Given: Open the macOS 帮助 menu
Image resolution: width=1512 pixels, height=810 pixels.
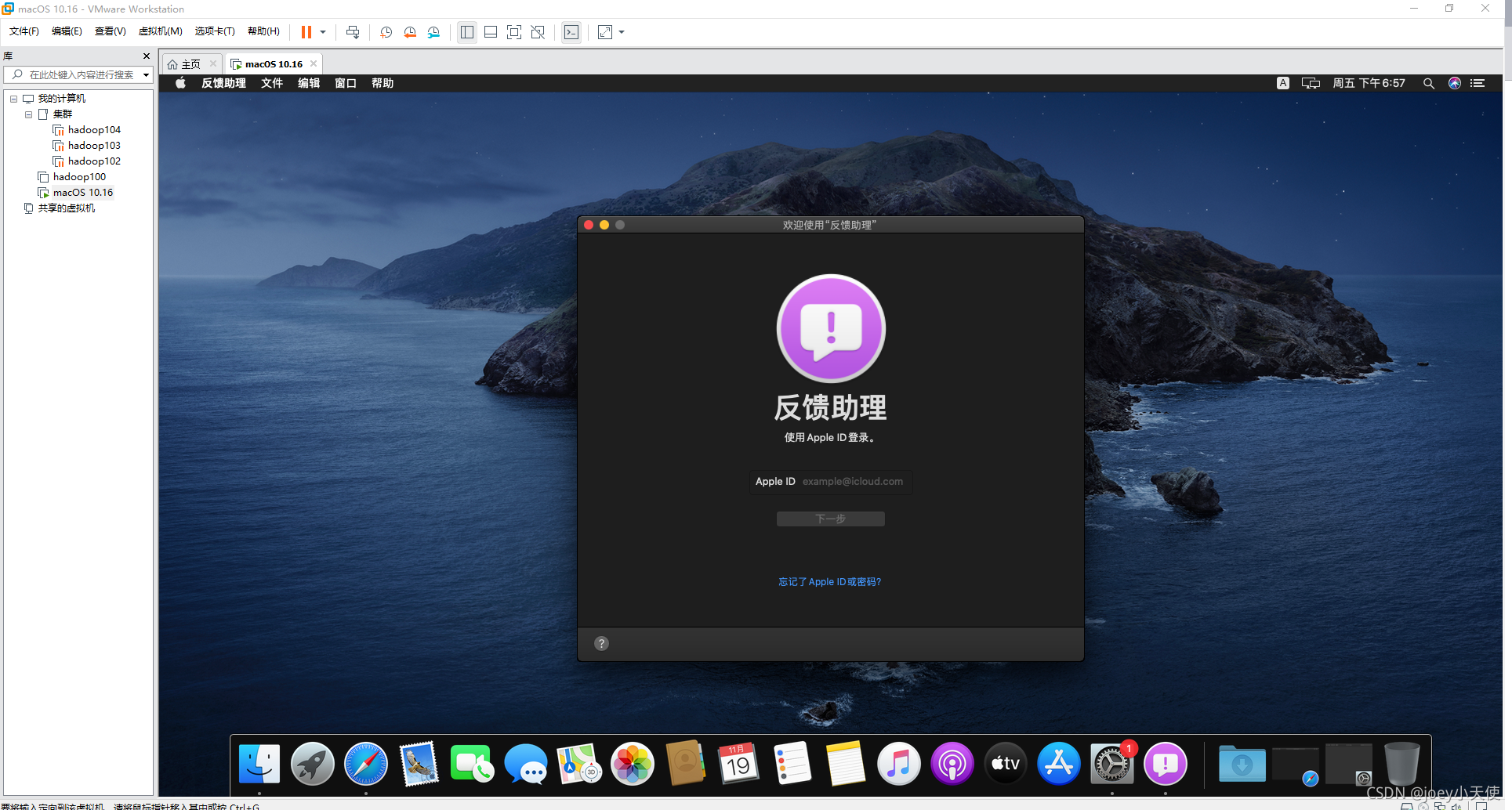Looking at the screenshot, I should [x=383, y=83].
